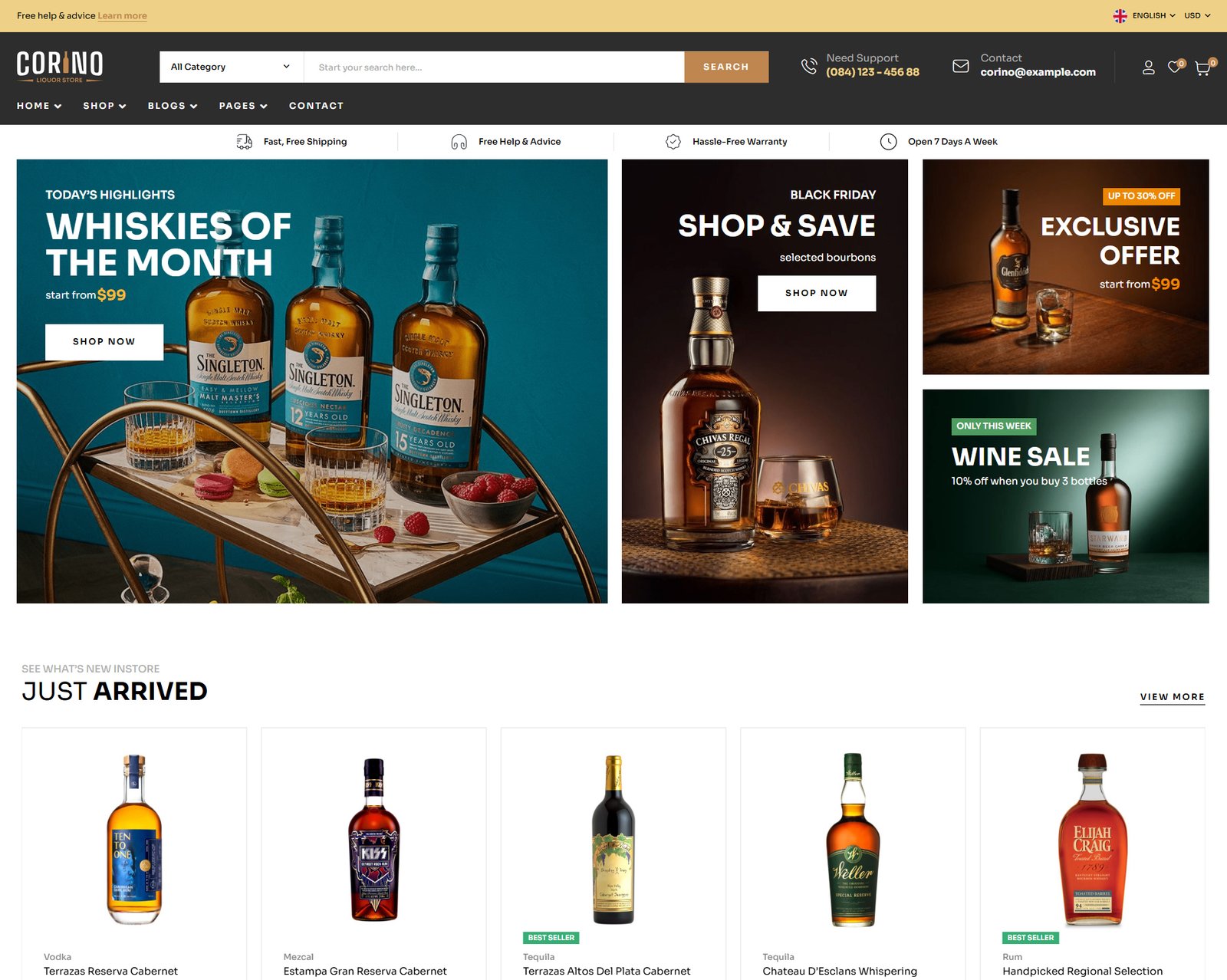
Task: Open Terrazas Reserva Cabernet product title
Action: 110,971
